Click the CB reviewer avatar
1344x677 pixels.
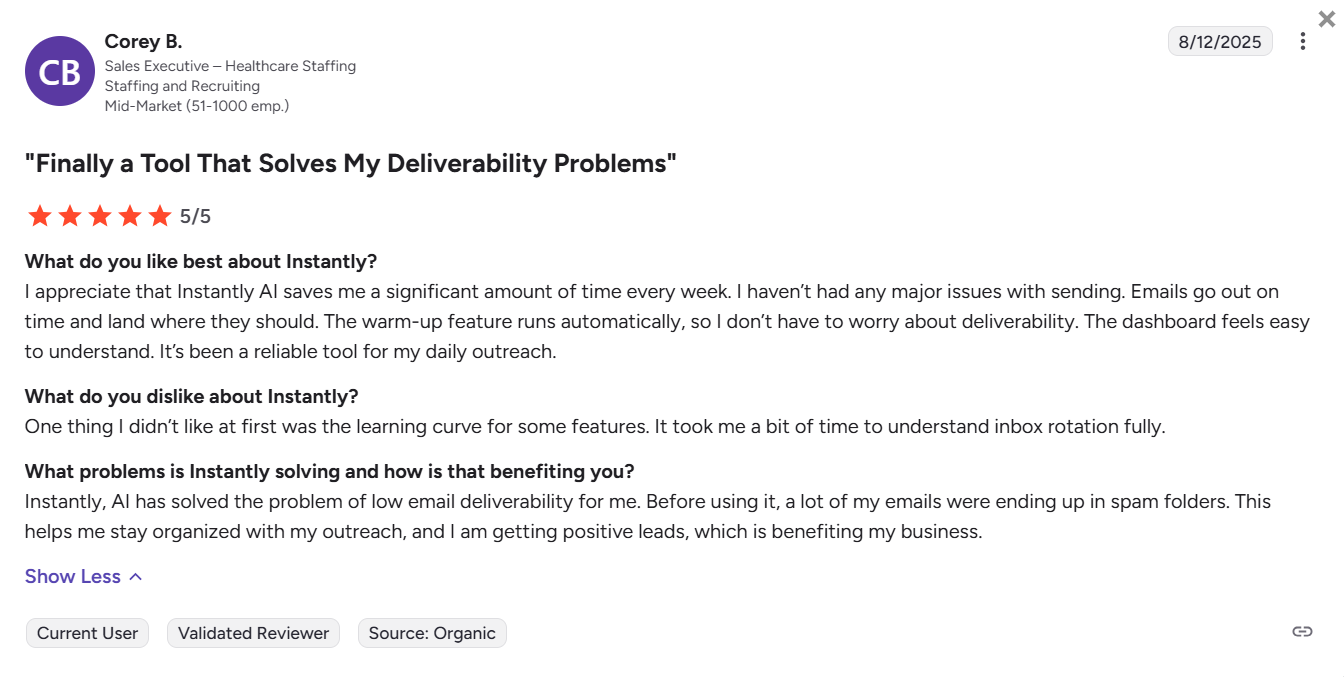(60, 71)
